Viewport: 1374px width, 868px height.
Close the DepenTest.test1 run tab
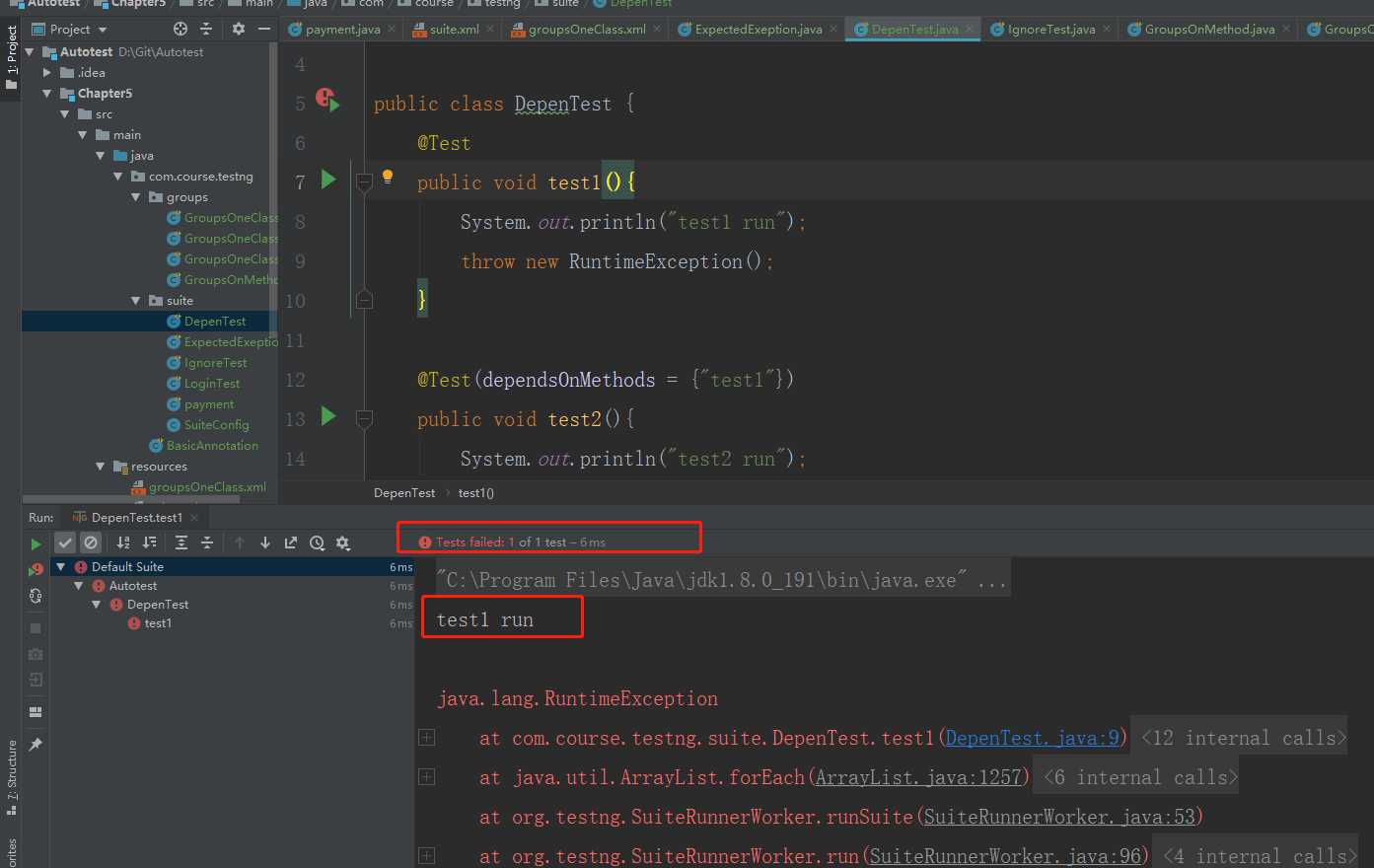[194, 518]
